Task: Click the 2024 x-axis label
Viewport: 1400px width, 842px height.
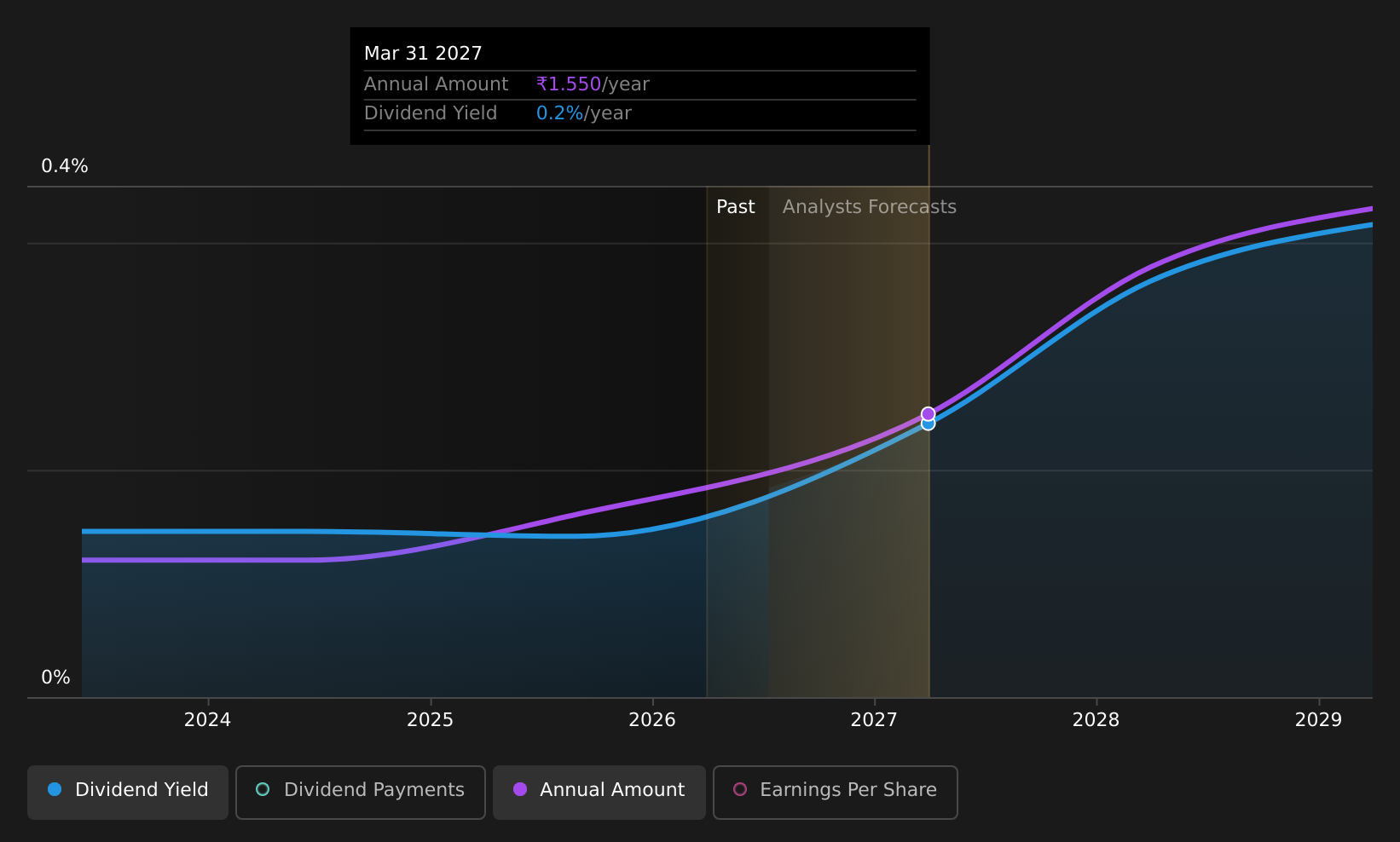Action: point(207,720)
